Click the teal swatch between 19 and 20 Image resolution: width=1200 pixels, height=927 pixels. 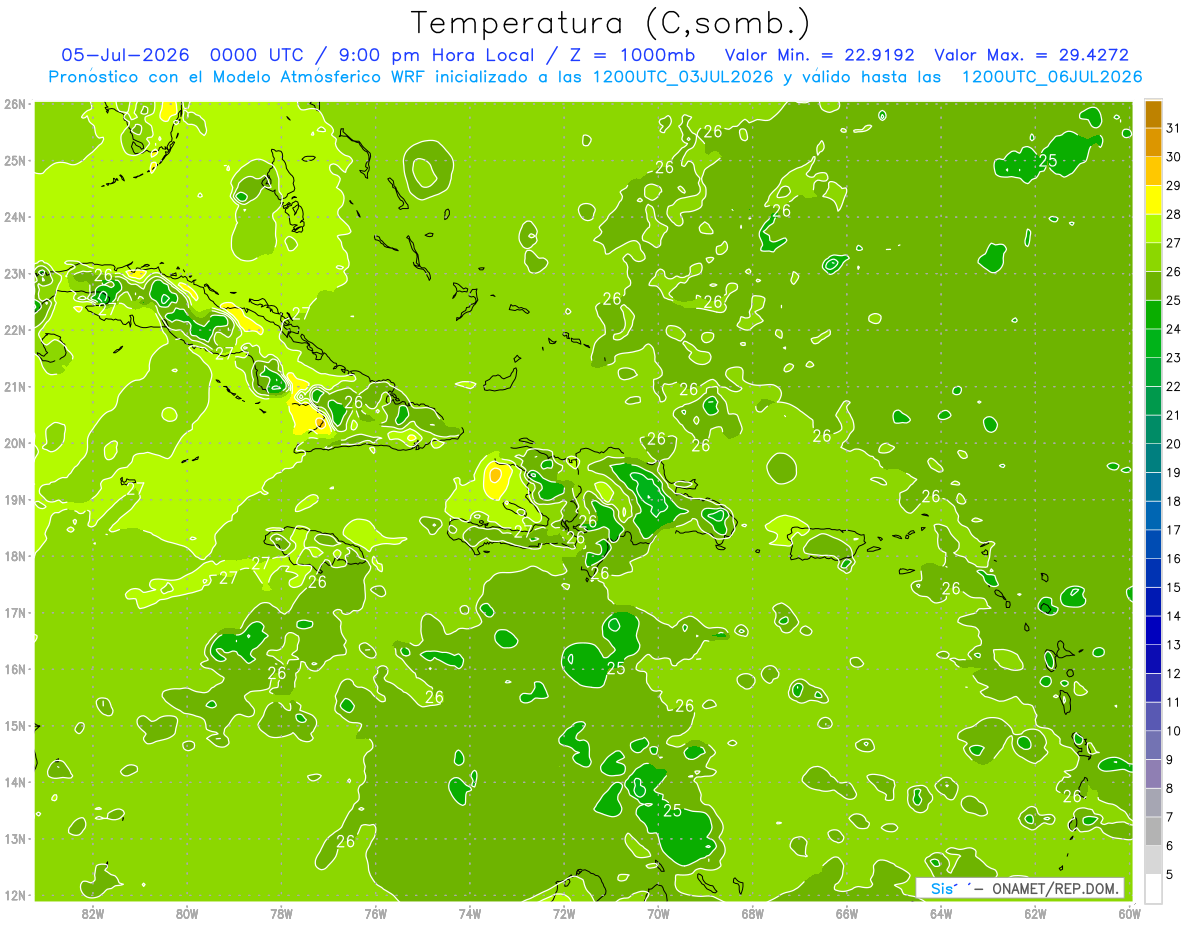(1153, 458)
